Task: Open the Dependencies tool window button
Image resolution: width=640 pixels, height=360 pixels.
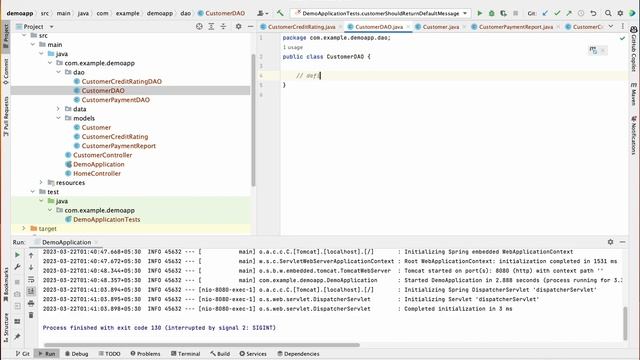Action: click(298, 354)
